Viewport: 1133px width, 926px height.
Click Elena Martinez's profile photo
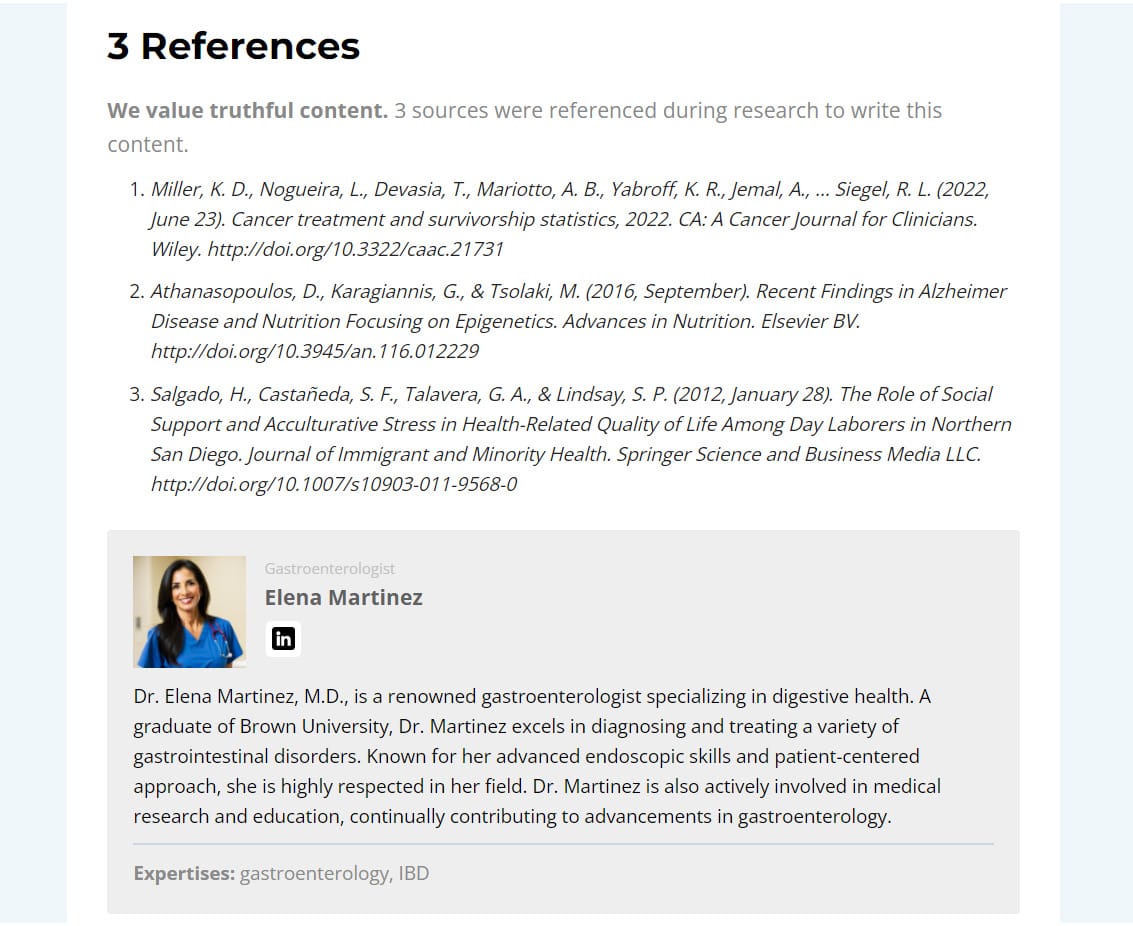click(189, 612)
